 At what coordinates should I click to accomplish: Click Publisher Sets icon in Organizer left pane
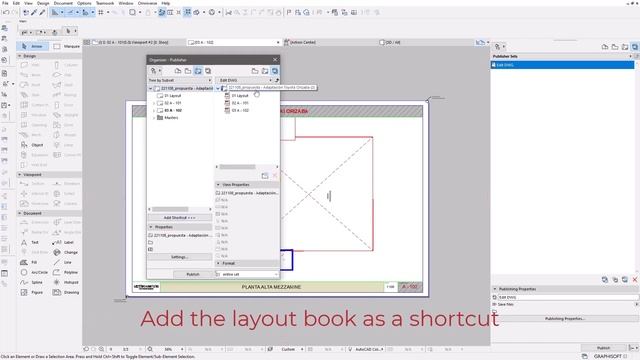point(208,71)
